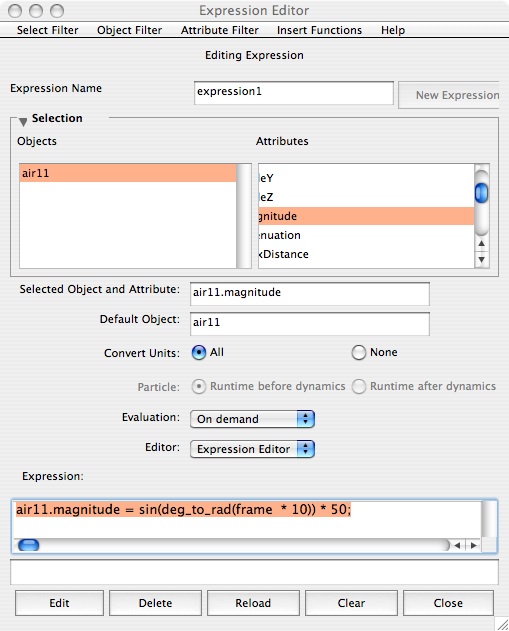This screenshot has width=509, height=631.
Task: Click the Edit button
Action: coord(60,603)
